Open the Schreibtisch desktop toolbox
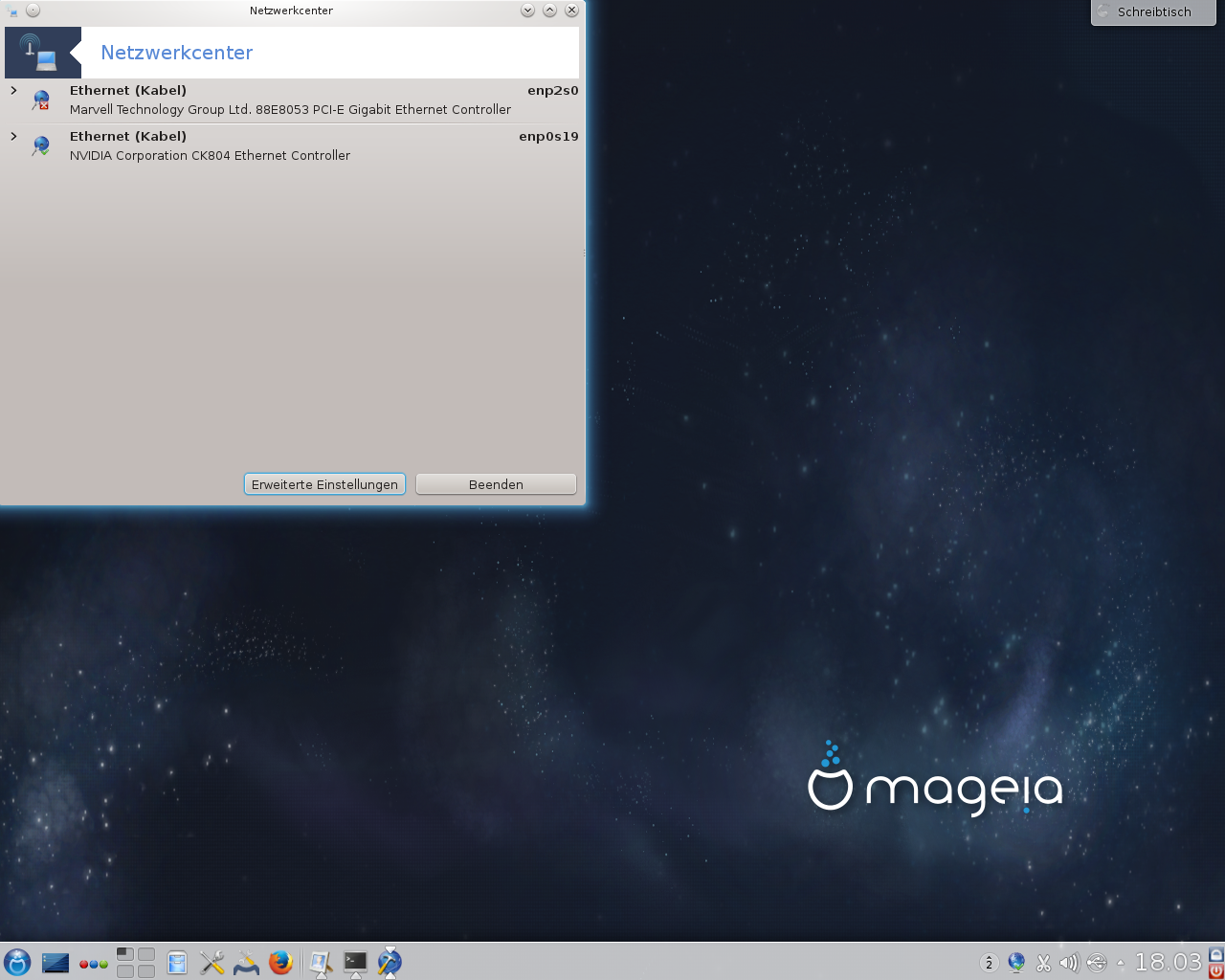The image size is (1225, 980). point(1153,12)
